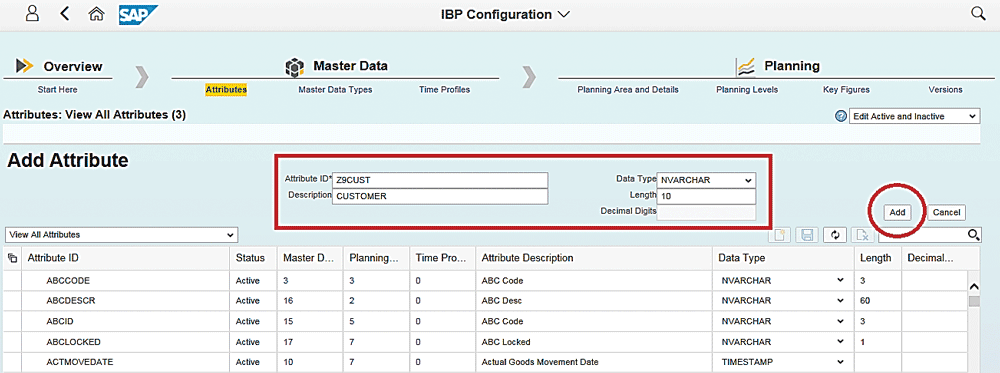The width and height of the screenshot is (1000, 373).
Task: Open search with the magnifier icon
Action: tap(978, 13)
